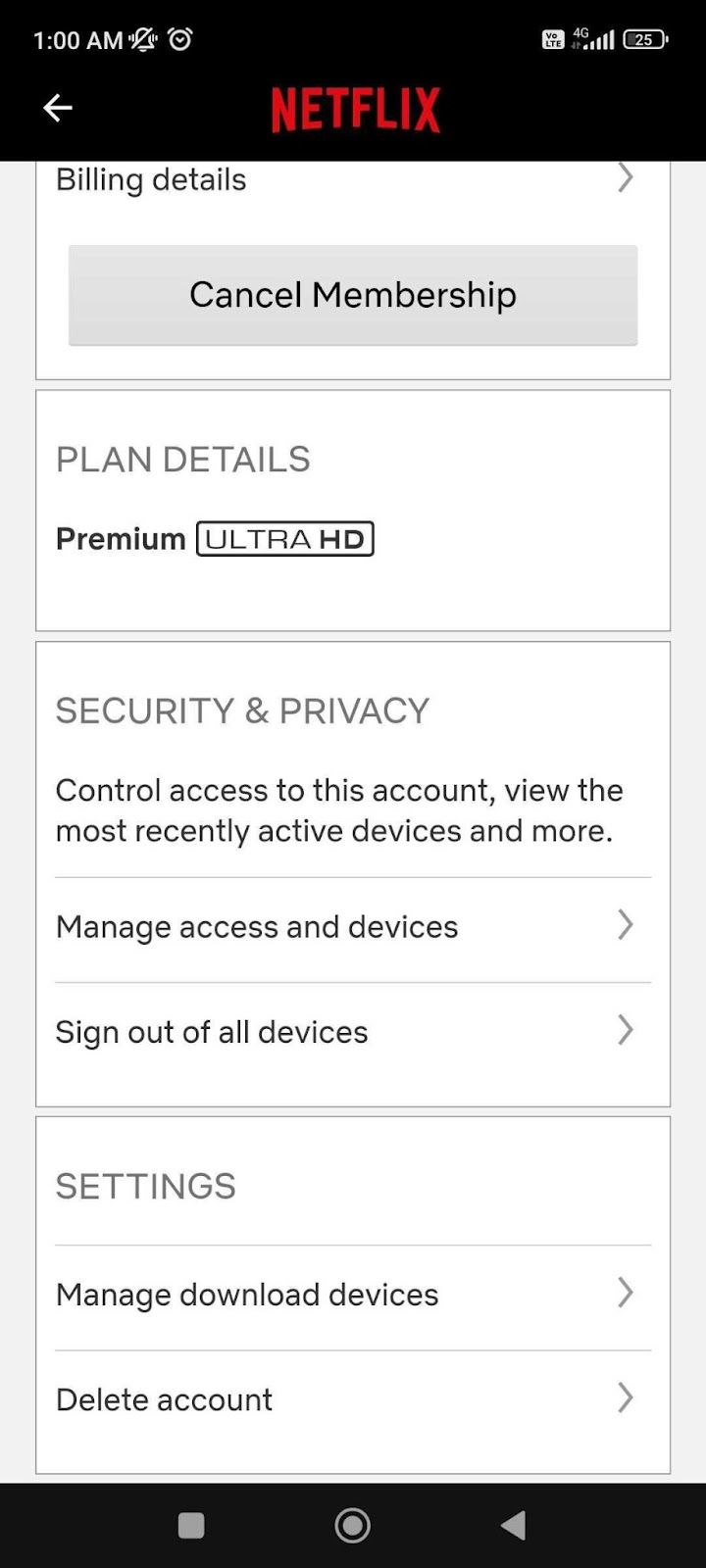Tap the Premium plan label
This screenshot has height=1568, width=706.
(x=120, y=538)
